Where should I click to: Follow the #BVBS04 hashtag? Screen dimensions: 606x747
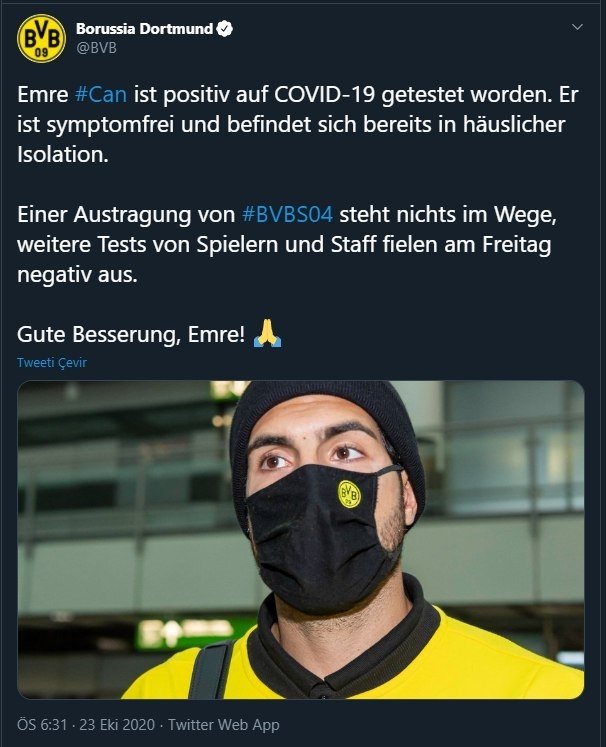(x=287, y=214)
